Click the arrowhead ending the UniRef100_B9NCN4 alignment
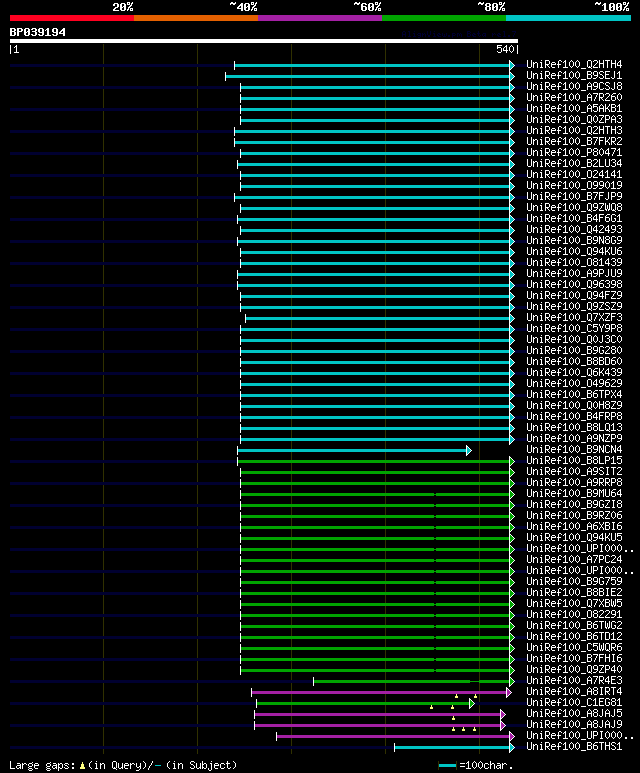Screen dimensions: 640x773 point(469,451)
